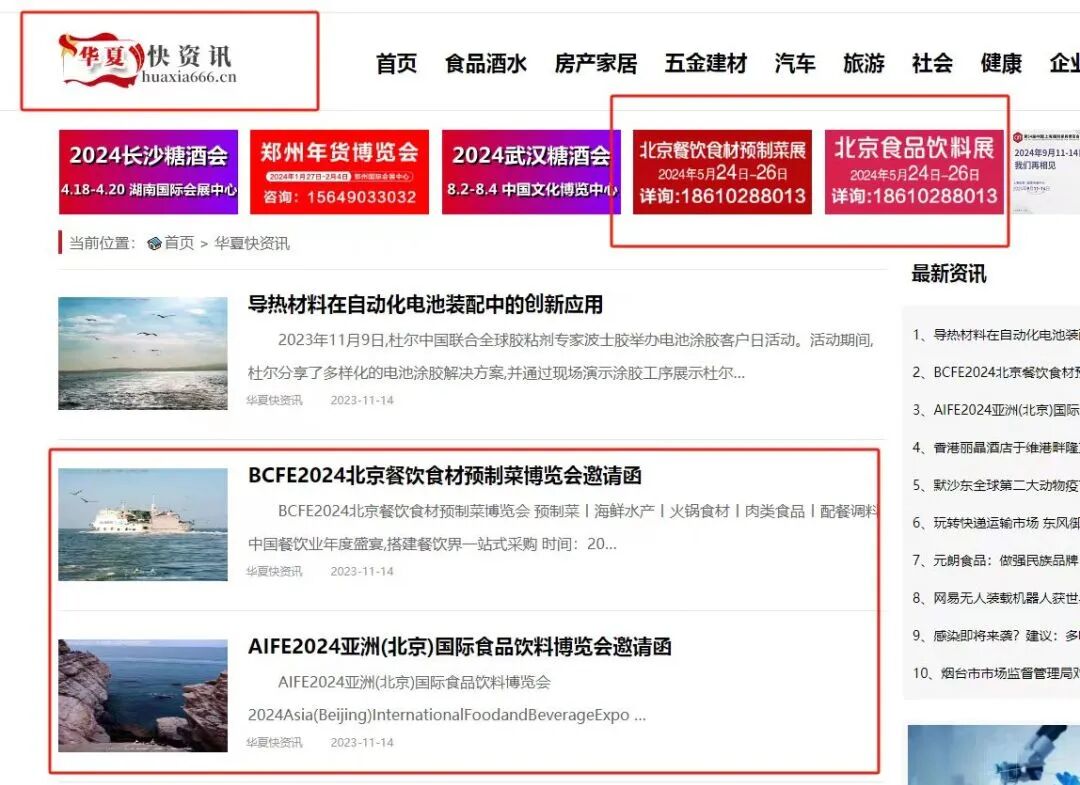Open the 郑州年货博览会 banner ad
Image resolution: width=1080 pixels, height=785 pixels.
point(340,172)
